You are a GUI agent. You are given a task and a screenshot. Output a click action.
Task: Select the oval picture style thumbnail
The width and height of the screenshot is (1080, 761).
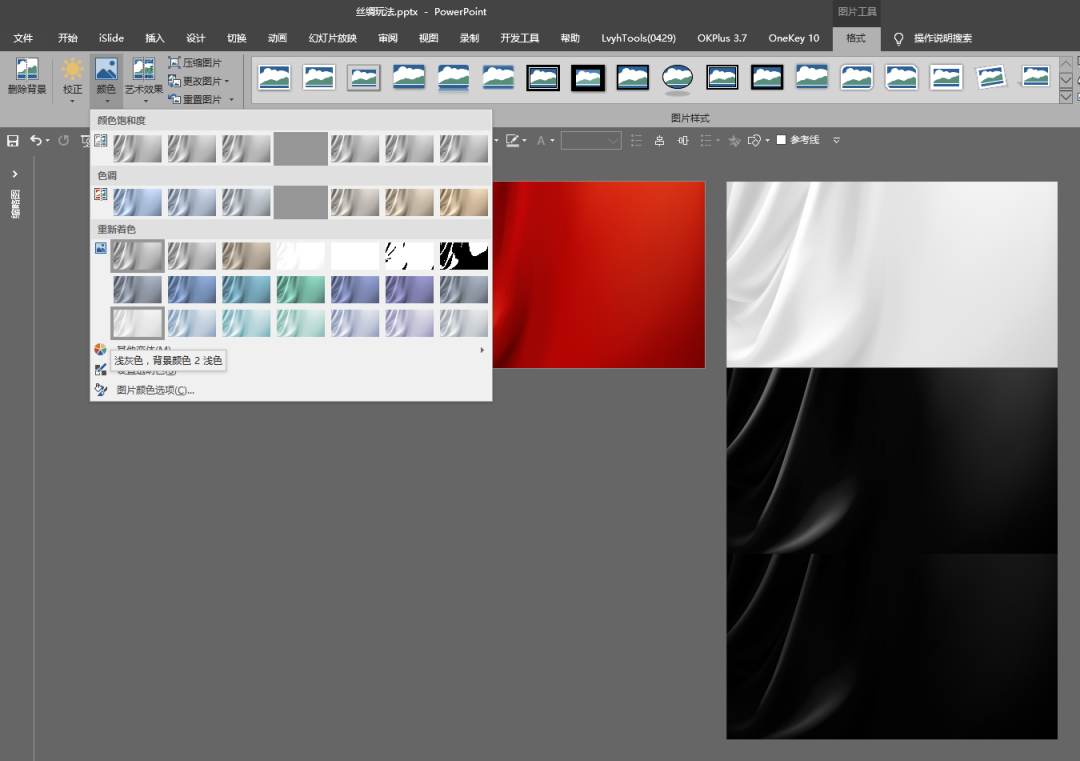tap(677, 78)
